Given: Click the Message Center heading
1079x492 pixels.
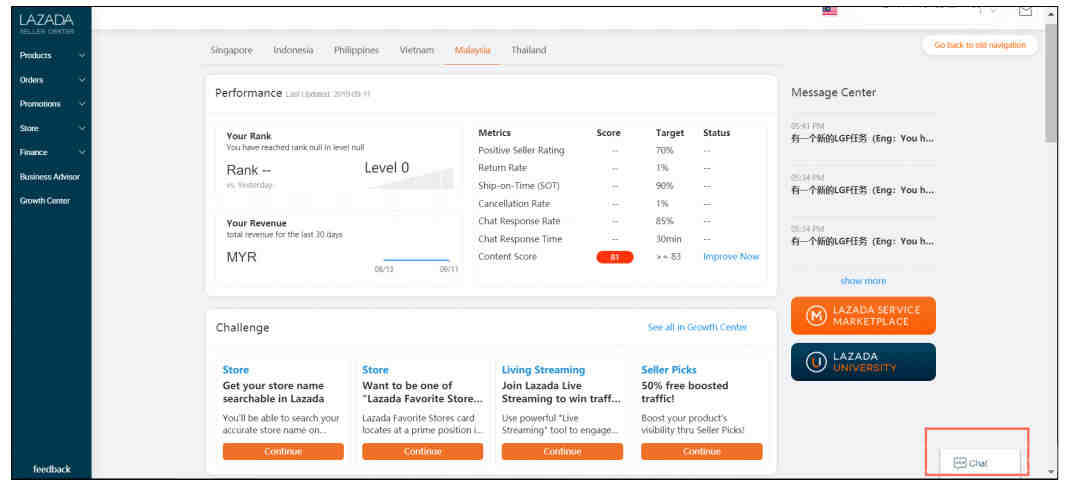Looking at the screenshot, I should click(833, 92).
